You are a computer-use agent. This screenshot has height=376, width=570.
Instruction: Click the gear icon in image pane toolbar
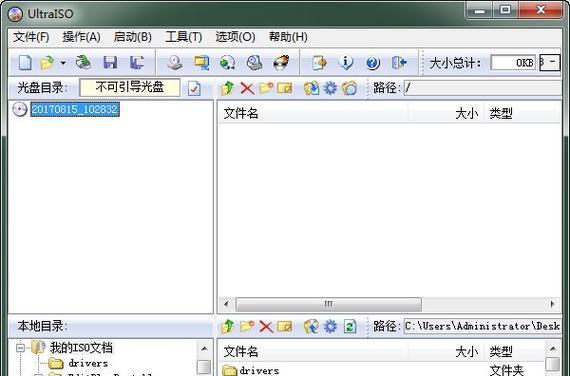point(330,88)
